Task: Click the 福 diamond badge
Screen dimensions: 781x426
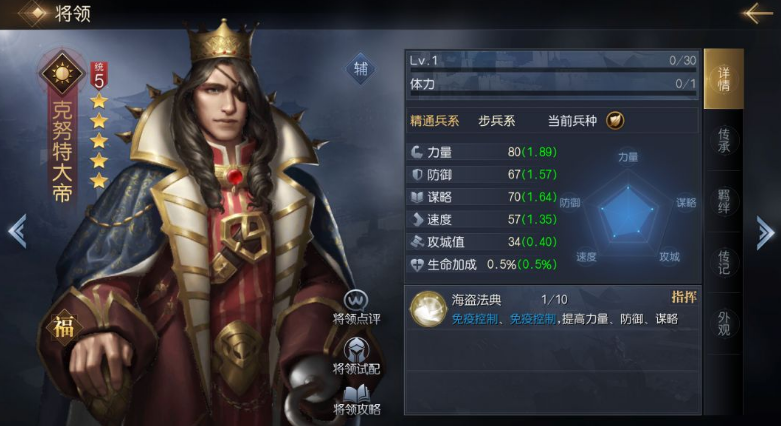Action: (63, 327)
